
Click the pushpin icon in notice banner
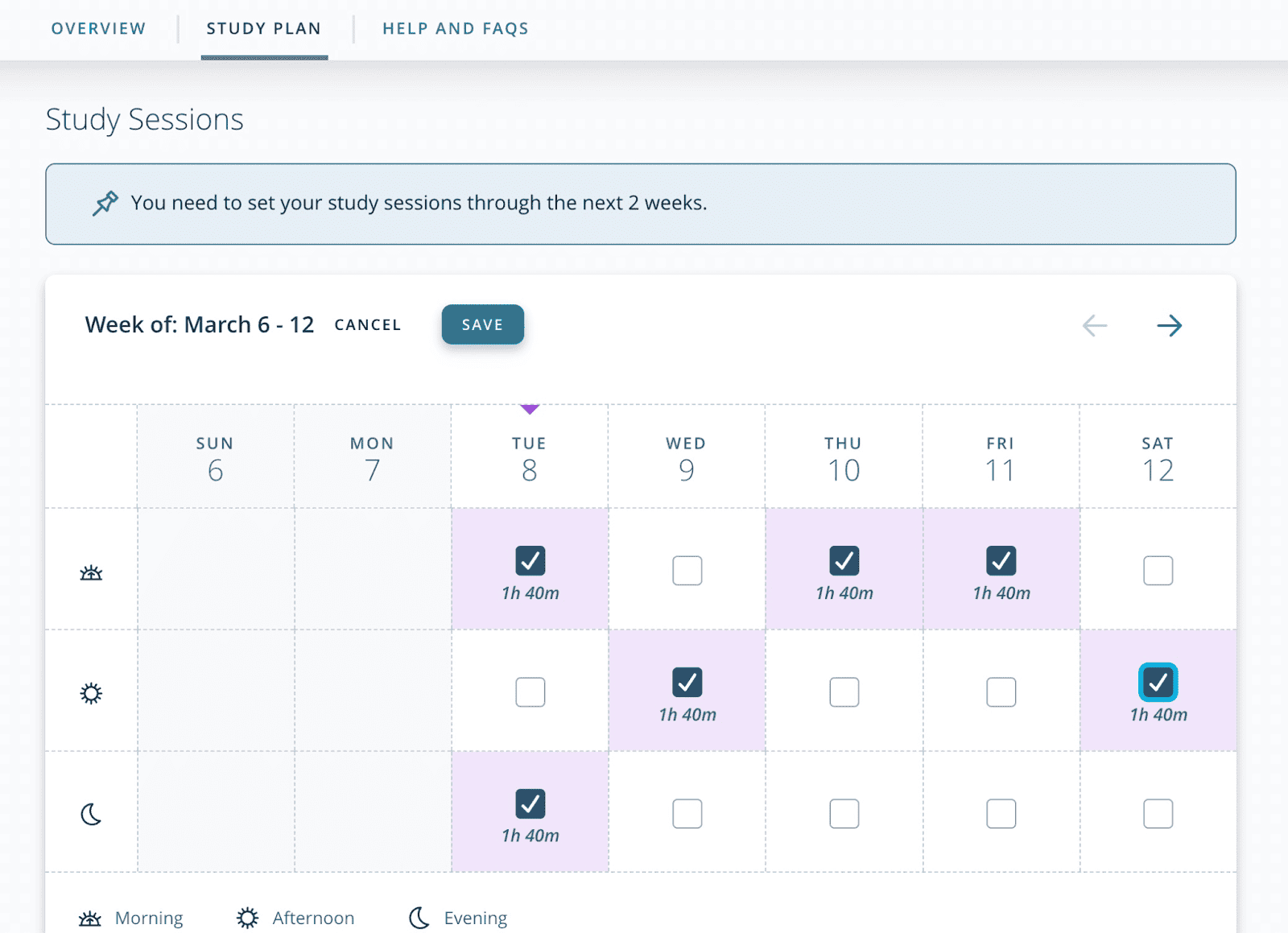pyautogui.click(x=105, y=203)
